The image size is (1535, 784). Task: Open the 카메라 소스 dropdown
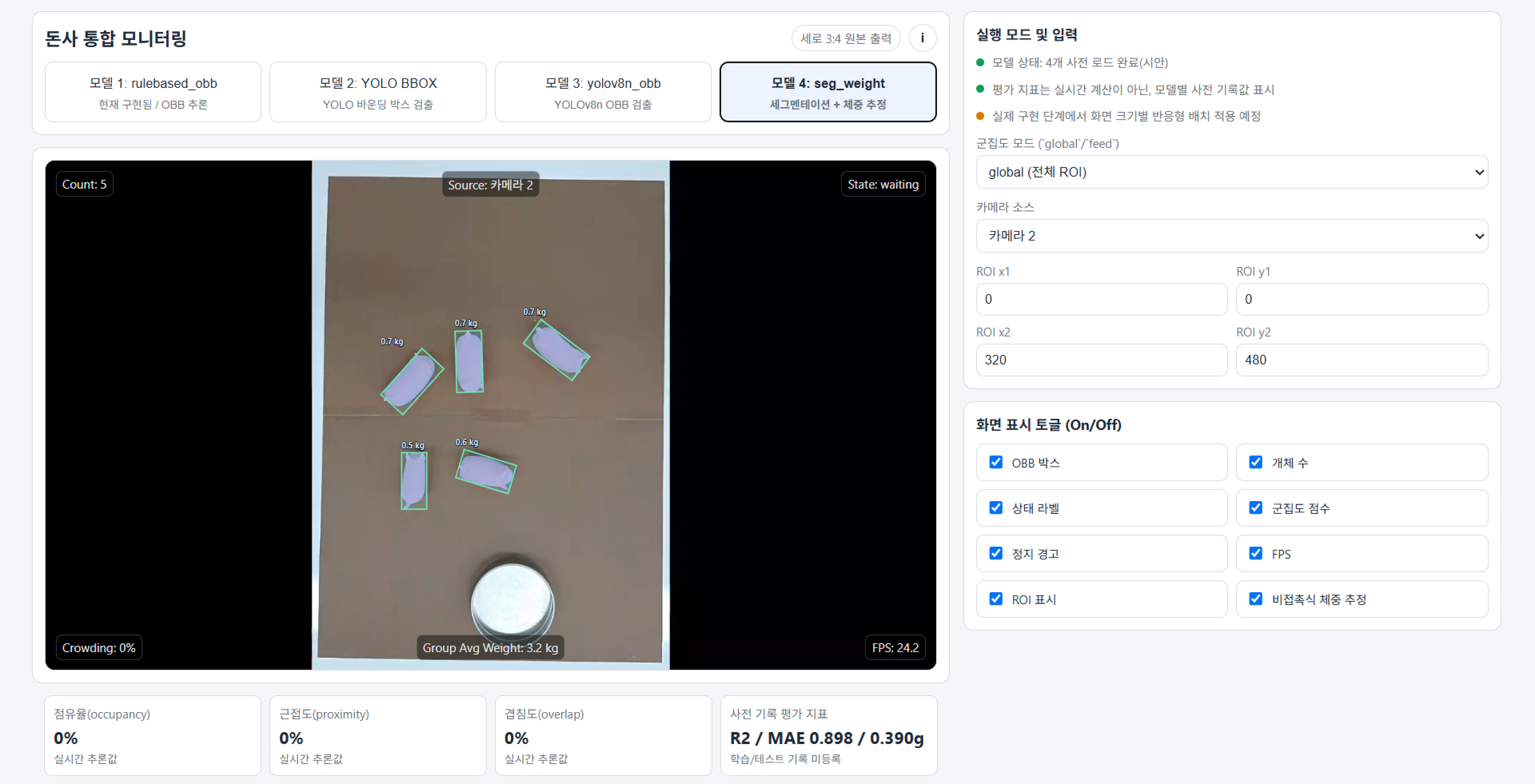[1231, 236]
